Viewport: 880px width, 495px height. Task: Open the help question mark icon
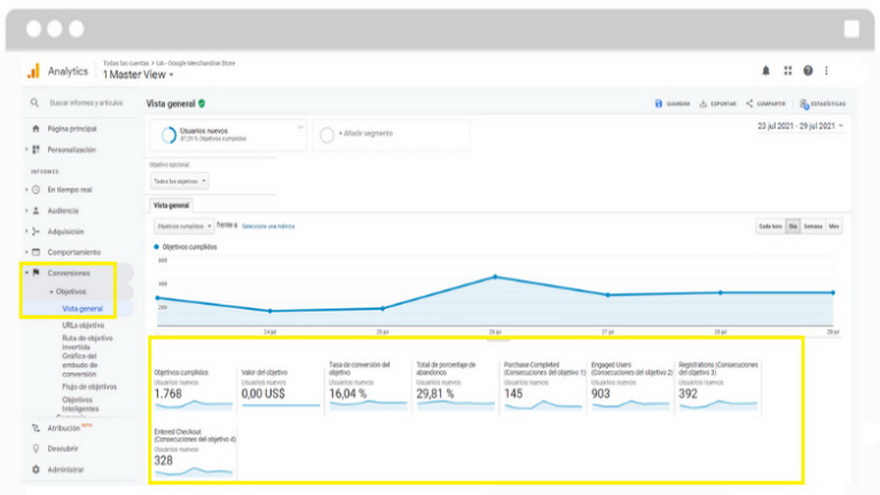pos(808,71)
